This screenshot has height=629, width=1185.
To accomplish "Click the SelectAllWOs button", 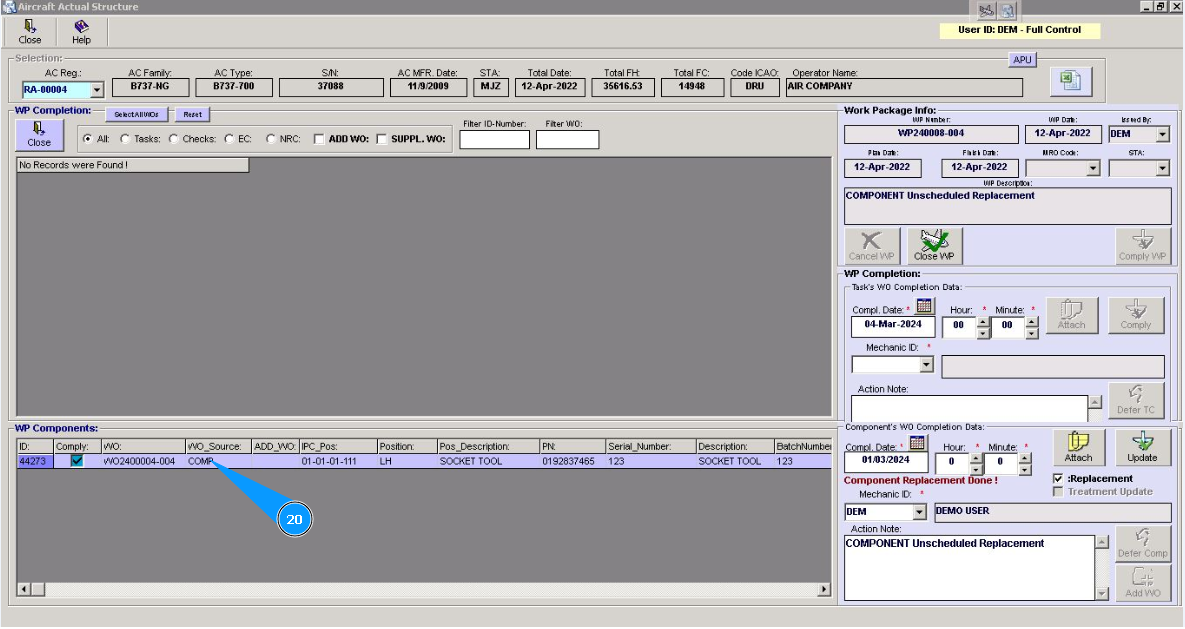I will coord(136,114).
